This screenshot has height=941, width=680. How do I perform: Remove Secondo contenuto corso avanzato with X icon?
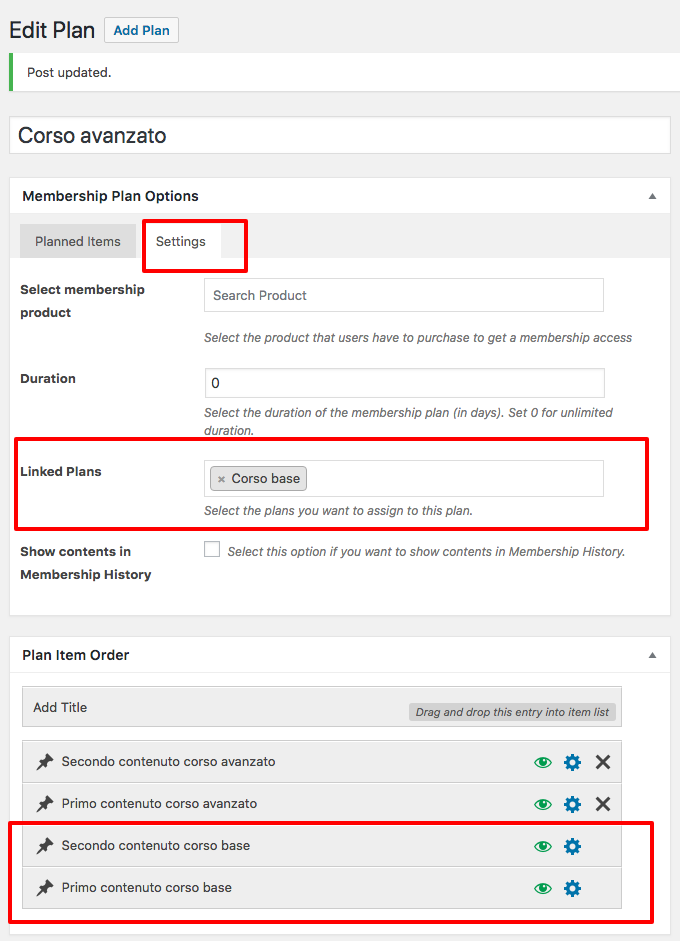click(x=603, y=762)
